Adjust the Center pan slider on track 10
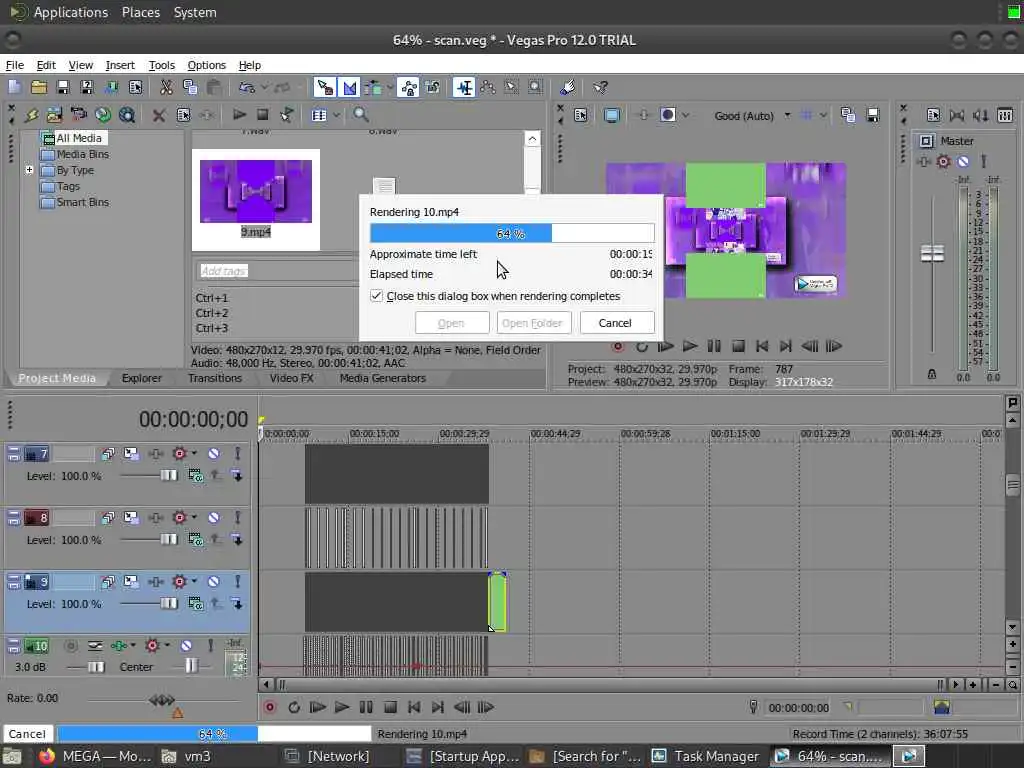The height and width of the screenshot is (768, 1024). 191,665
